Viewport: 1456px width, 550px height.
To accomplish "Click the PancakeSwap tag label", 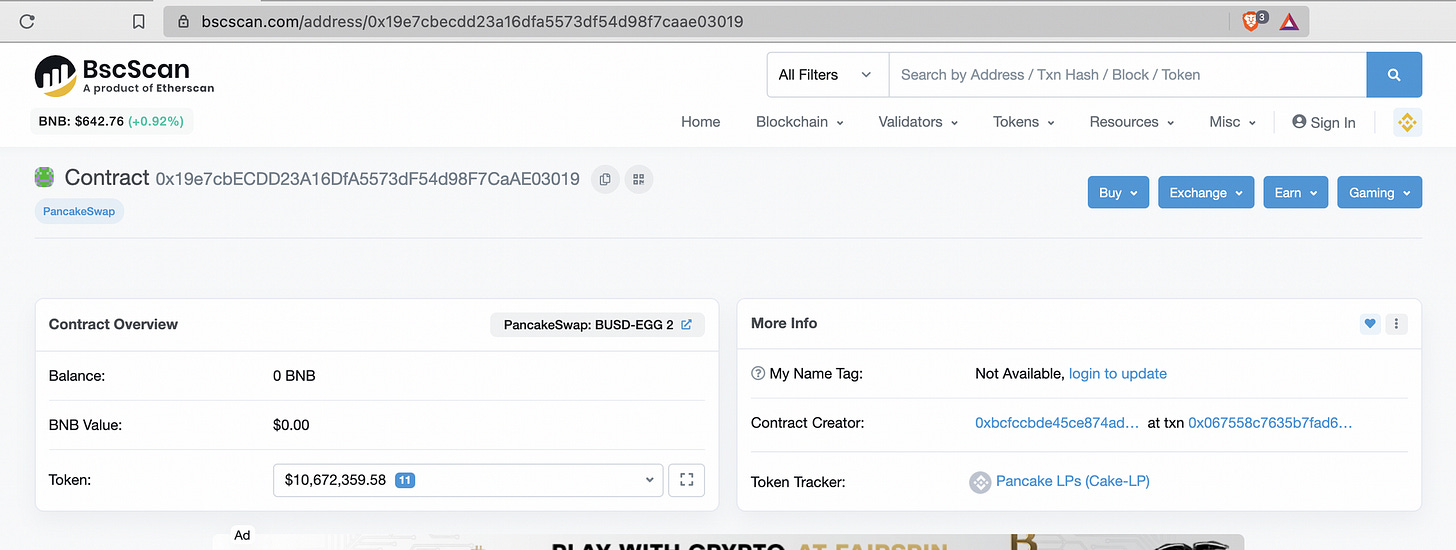I will click(79, 212).
